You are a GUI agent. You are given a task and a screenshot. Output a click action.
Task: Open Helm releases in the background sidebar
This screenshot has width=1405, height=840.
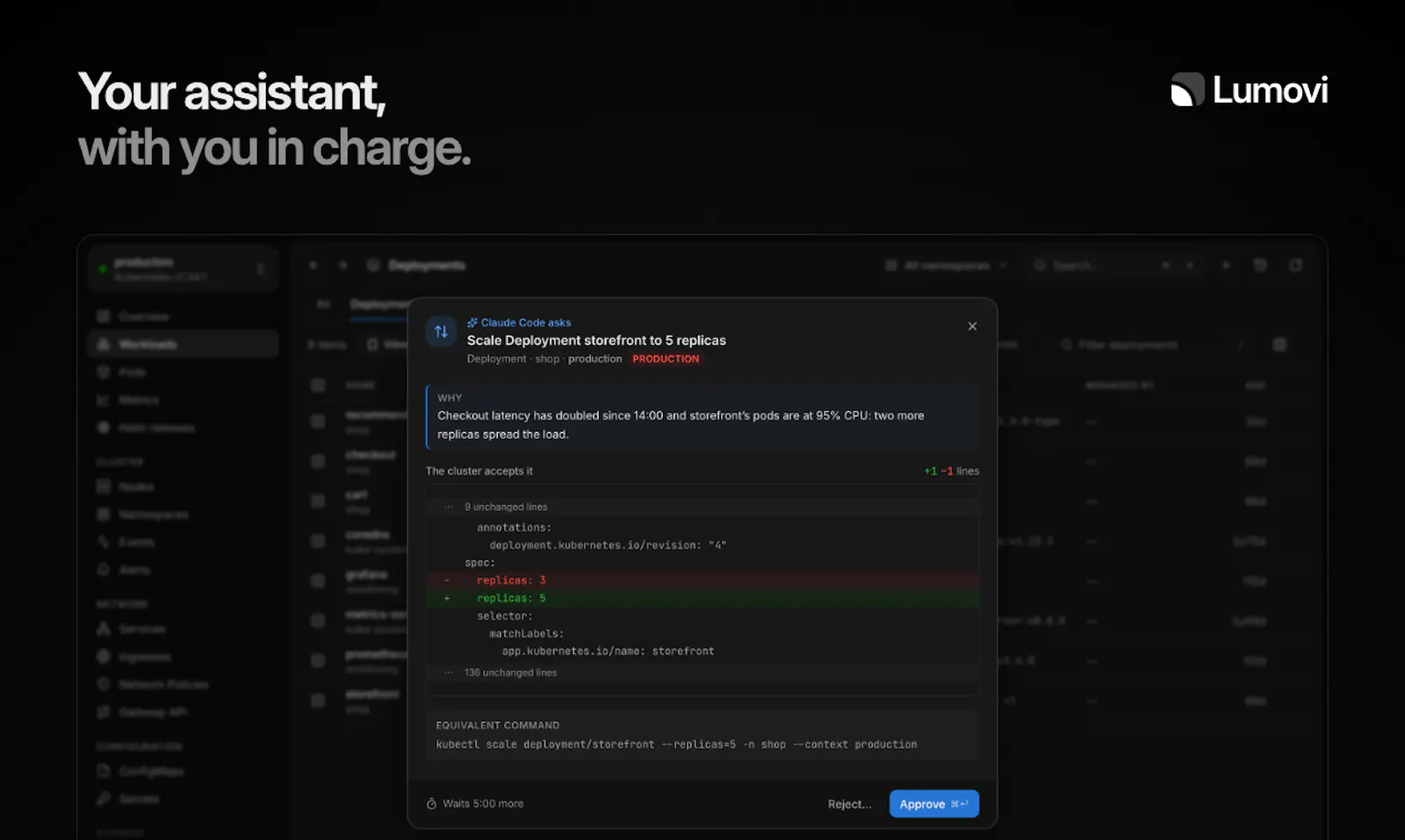184,427
